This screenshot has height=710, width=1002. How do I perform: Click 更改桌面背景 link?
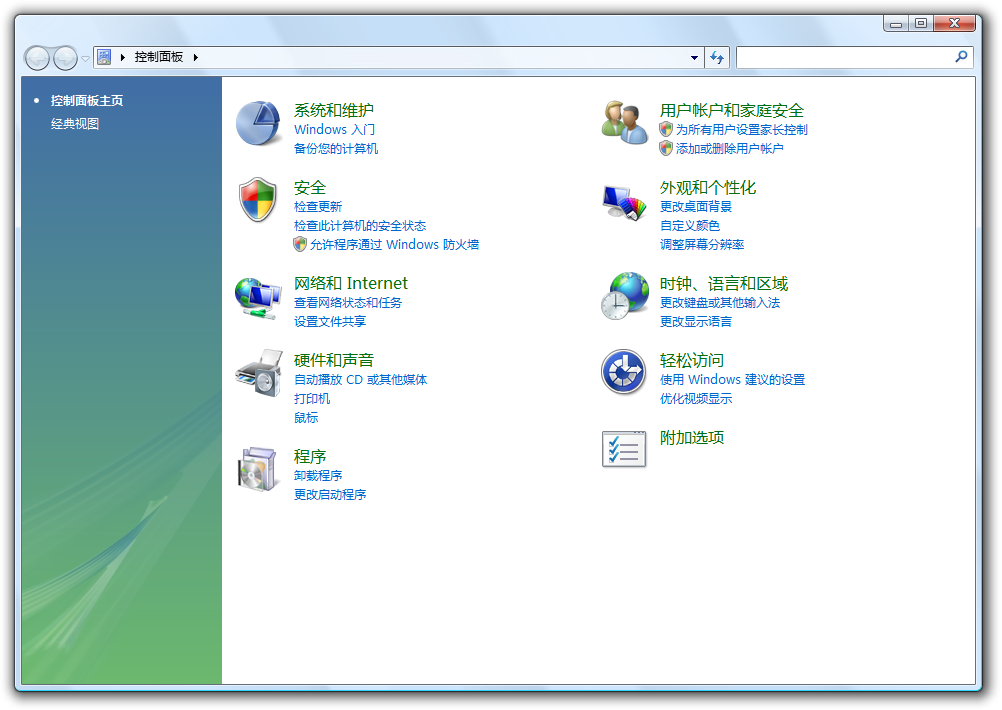coord(696,206)
